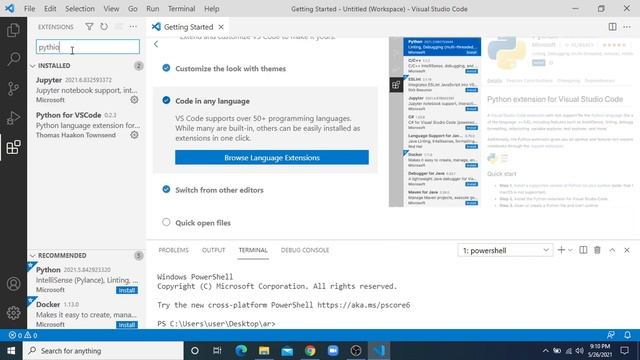The width and height of the screenshot is (640, 360).
Task: Open the Accounts menu icon
Action: click(x=13, y=284)
